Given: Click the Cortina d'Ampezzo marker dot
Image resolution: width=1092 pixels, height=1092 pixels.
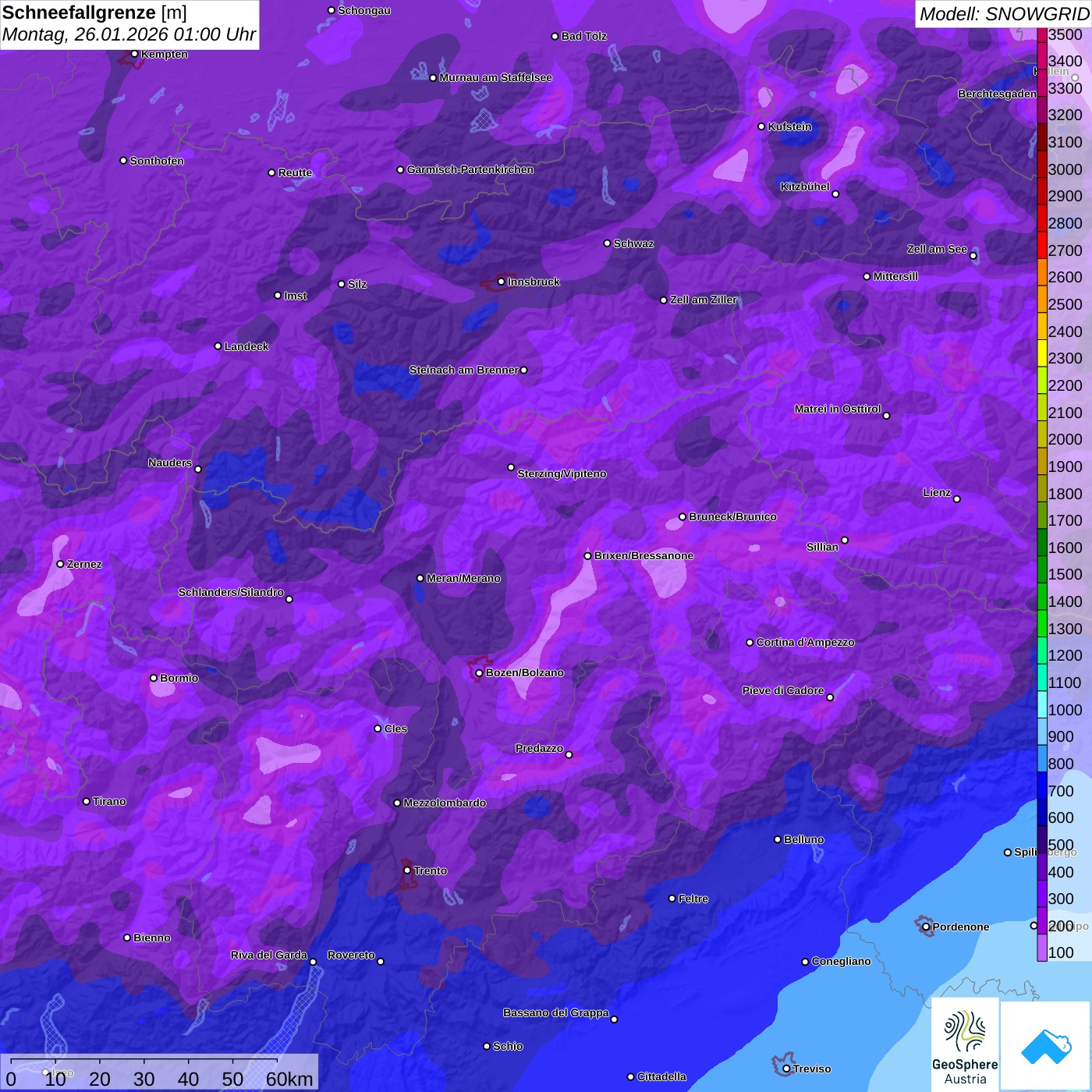Looking at the screenshot, I should click(750, 643).
